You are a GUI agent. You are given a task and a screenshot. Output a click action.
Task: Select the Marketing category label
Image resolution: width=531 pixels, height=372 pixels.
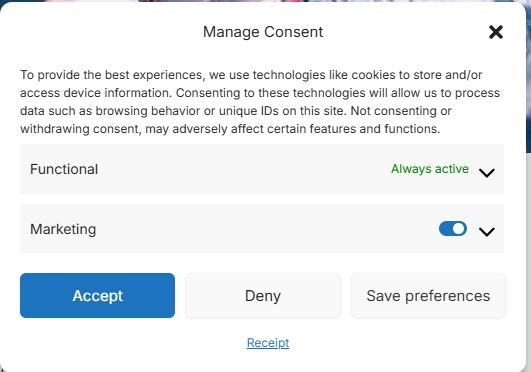pos(63,229)
